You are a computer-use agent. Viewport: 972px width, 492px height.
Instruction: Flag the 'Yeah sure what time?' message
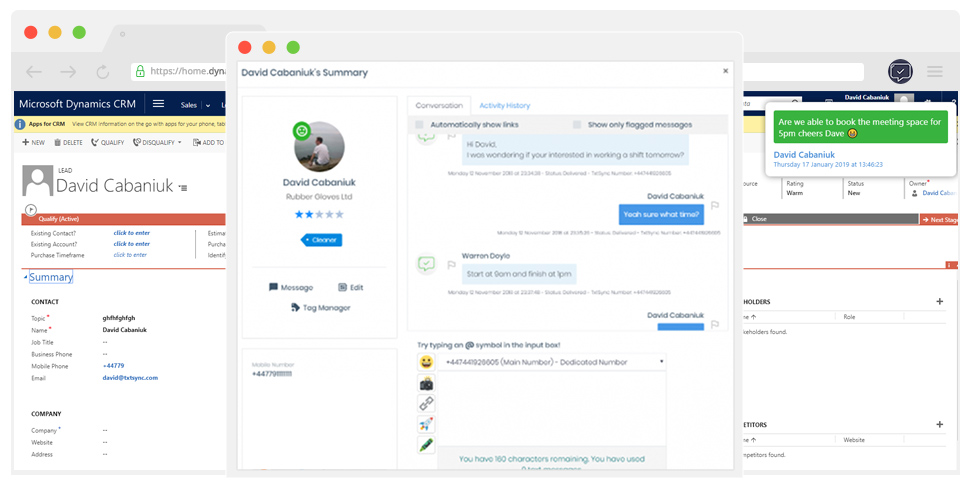(715, 206)
